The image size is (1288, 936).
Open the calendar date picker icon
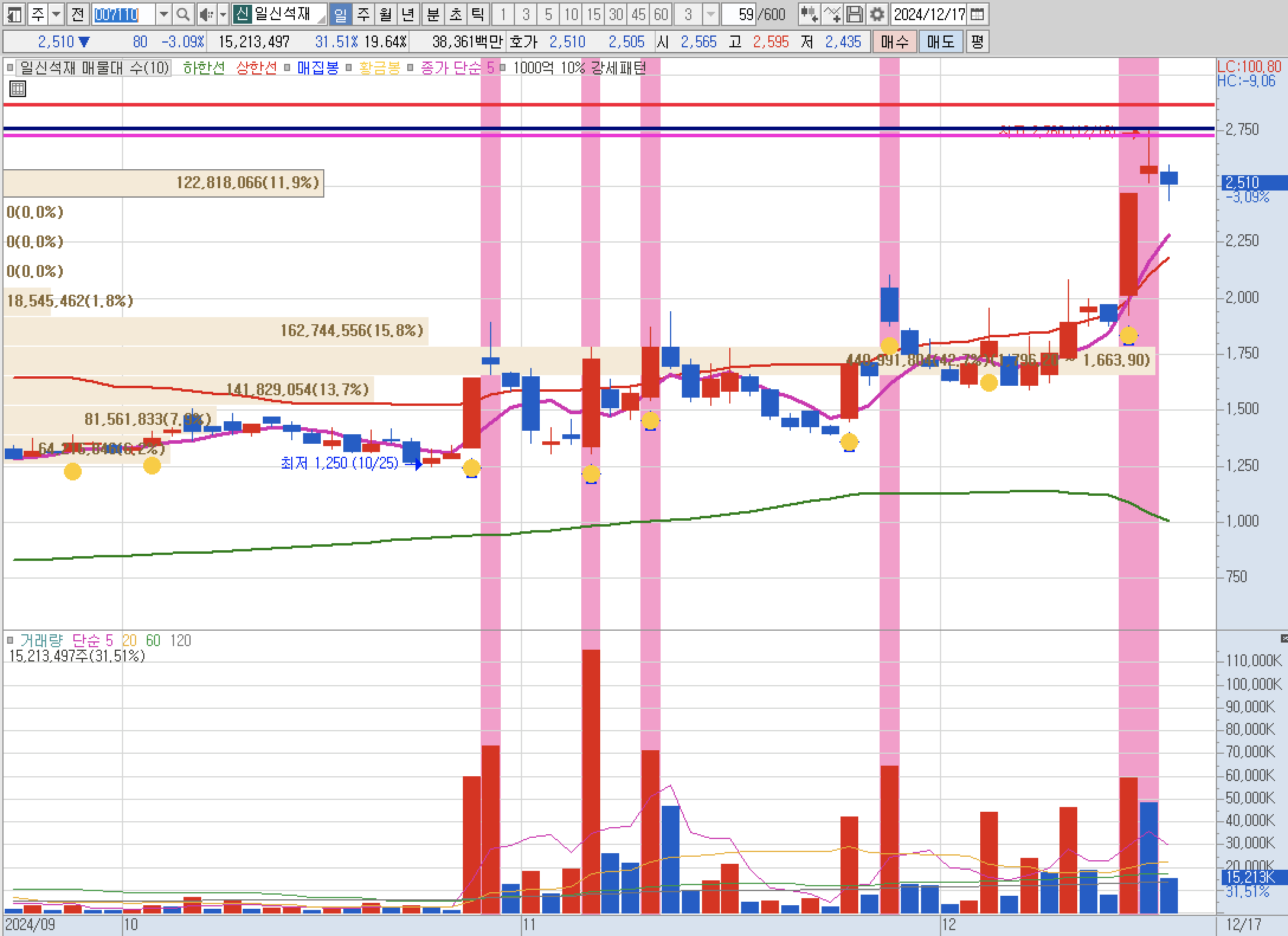point(978,14)
